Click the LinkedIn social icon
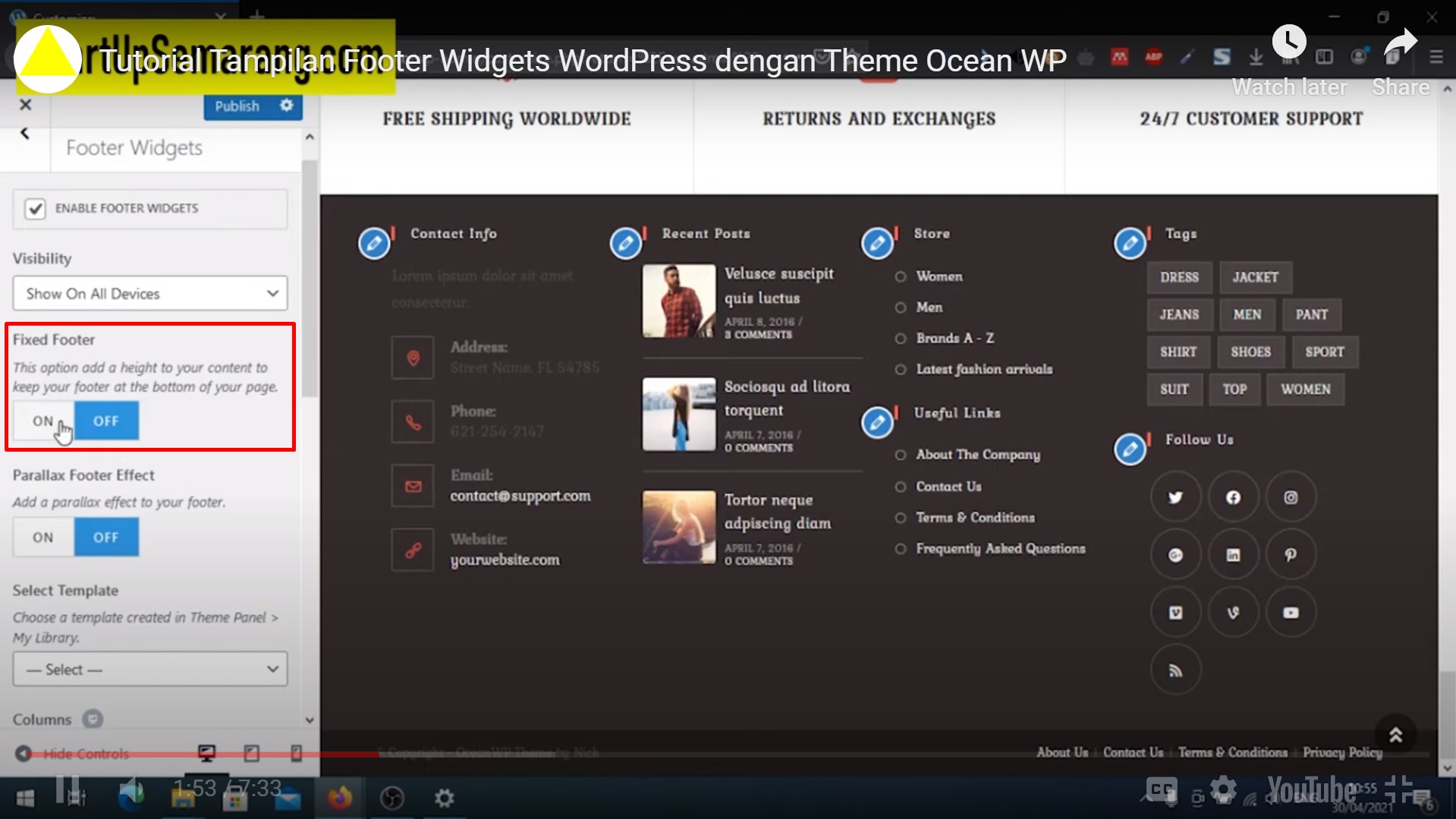This screenshot has width=1456, height=819. [1233, 556]
